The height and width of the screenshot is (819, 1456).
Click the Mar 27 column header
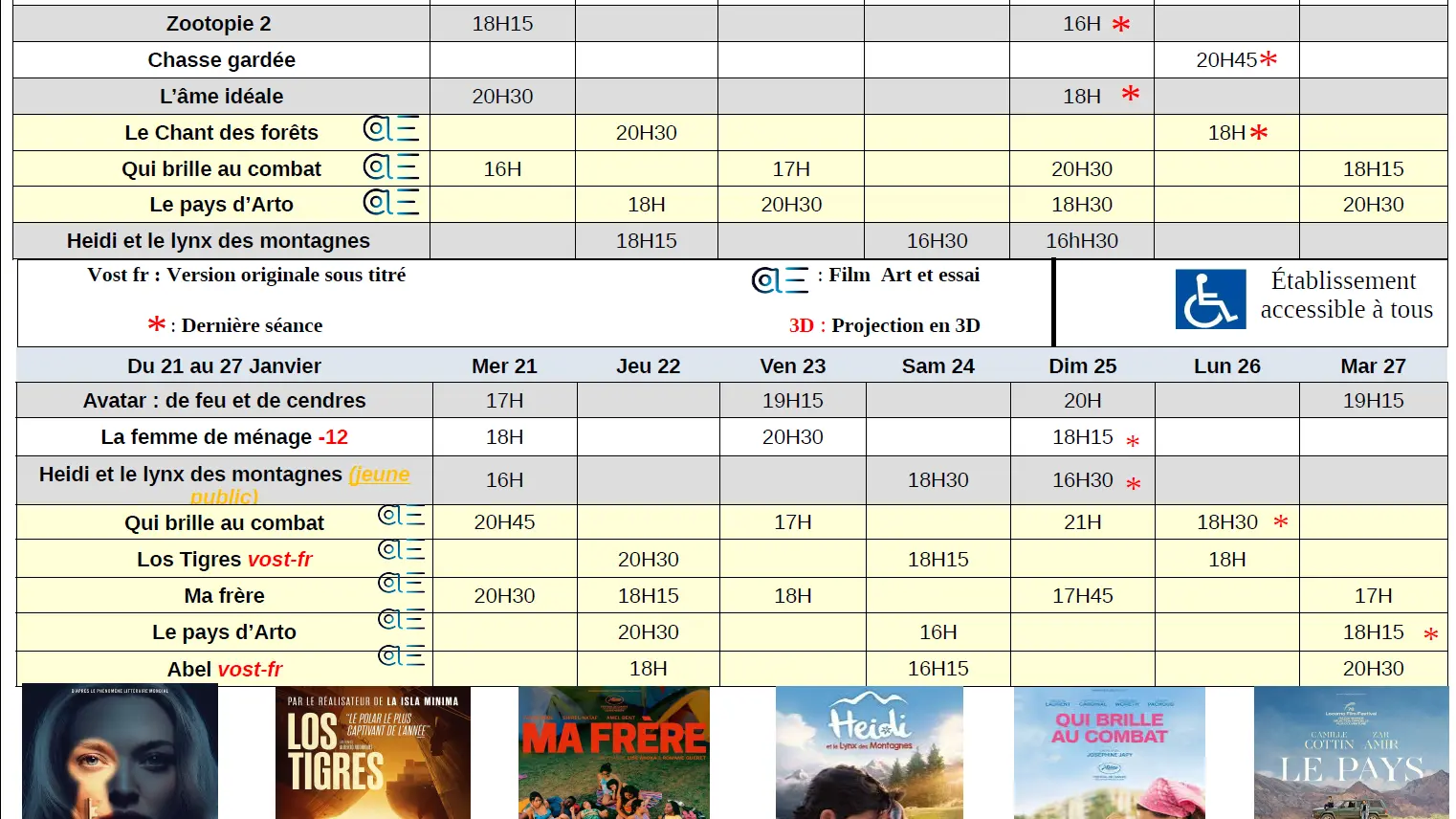click(x=1373, y=365)
